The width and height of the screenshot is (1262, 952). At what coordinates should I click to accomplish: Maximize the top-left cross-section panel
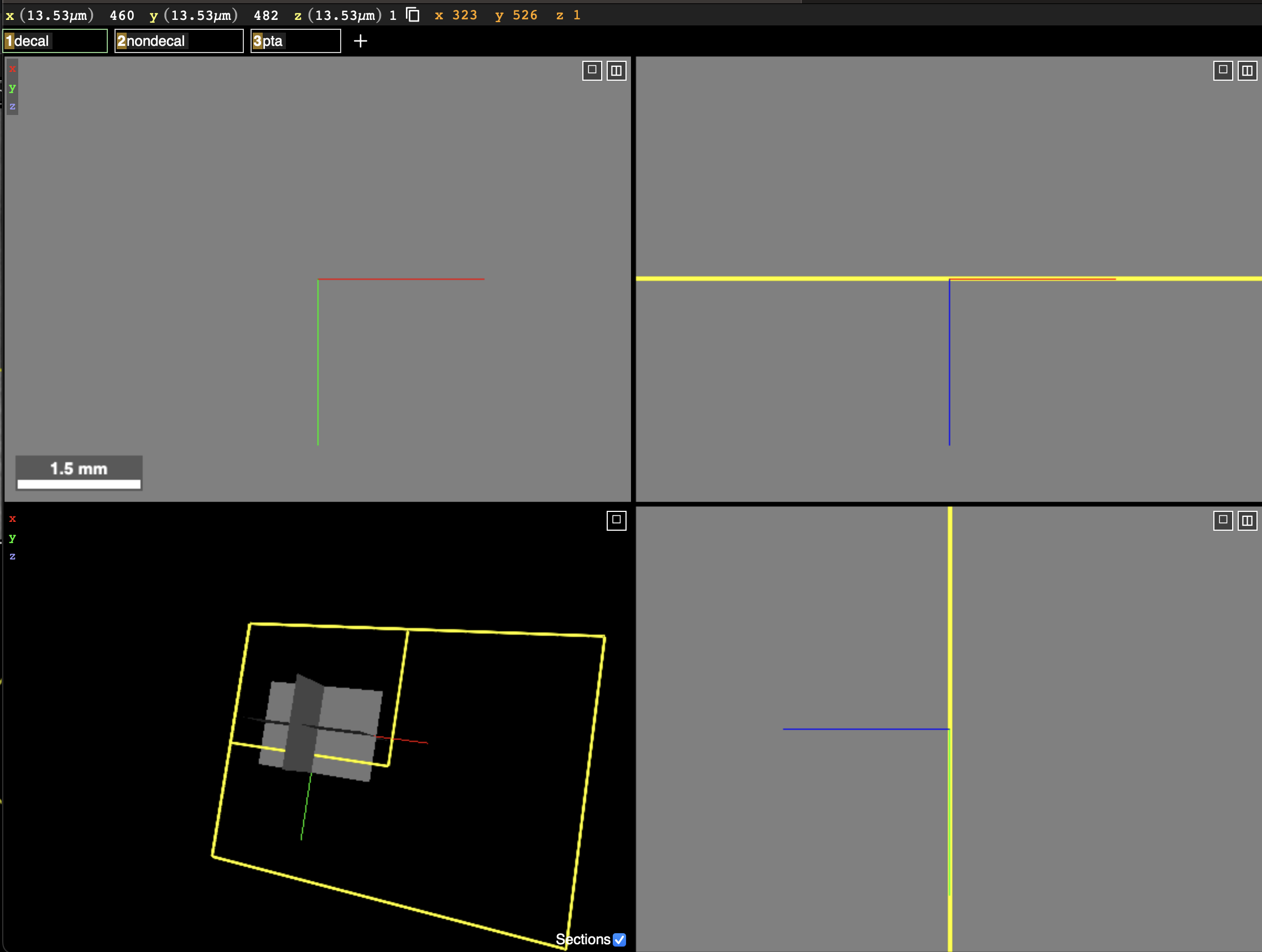click(x=592, y=71)
